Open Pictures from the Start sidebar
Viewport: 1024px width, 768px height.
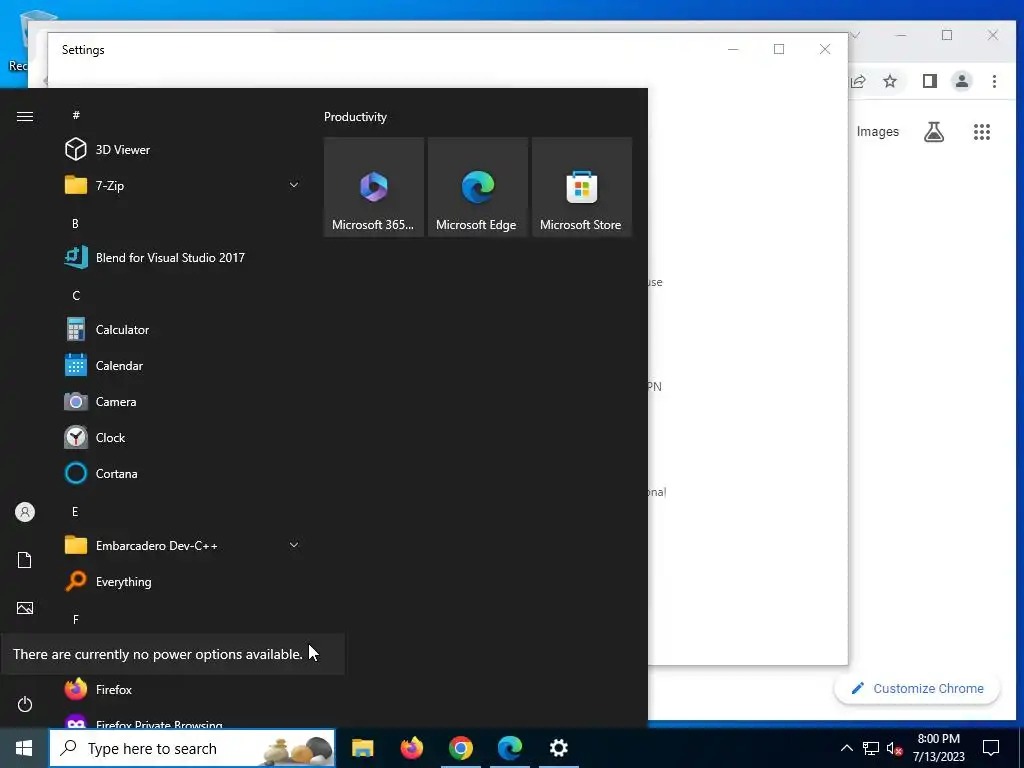(x=25, y=608)
